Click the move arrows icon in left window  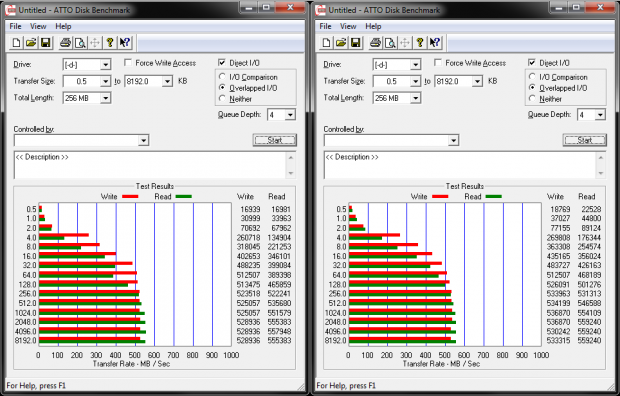pyautogui.click(x=95, y=43)
